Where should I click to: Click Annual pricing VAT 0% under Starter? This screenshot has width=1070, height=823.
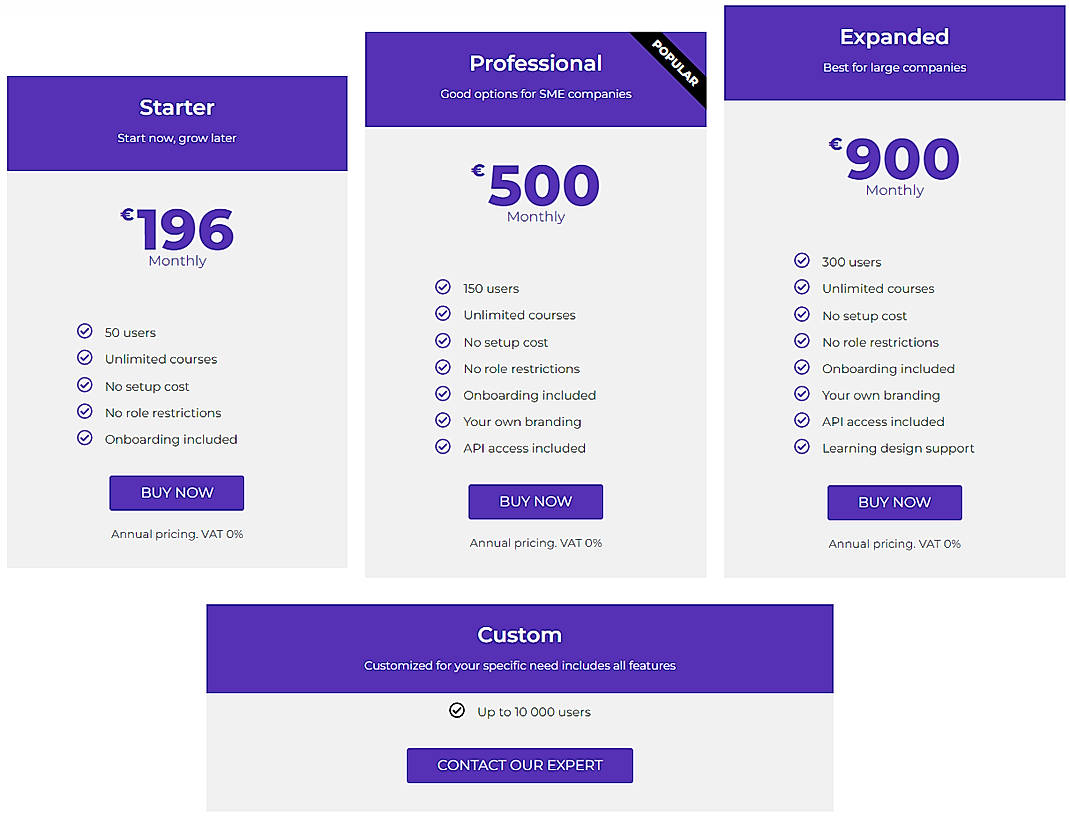(176, 534)
